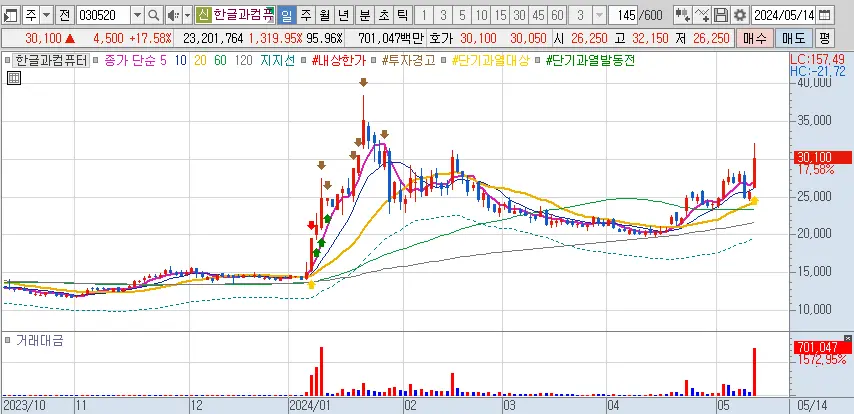This screenshot has height=414, width=854.
Task: Close the 거래대금 volume panel
Action: pos(847,338)
